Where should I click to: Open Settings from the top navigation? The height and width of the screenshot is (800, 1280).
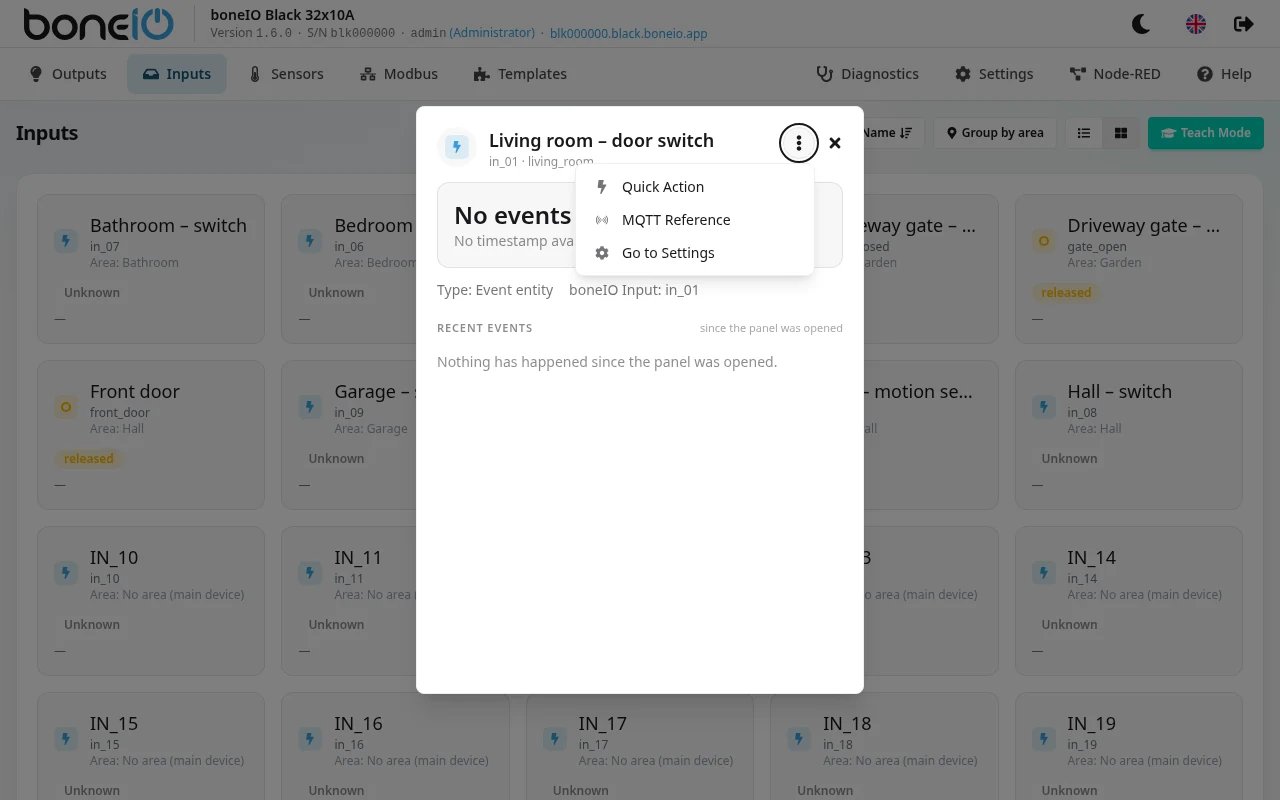[994, 74]
